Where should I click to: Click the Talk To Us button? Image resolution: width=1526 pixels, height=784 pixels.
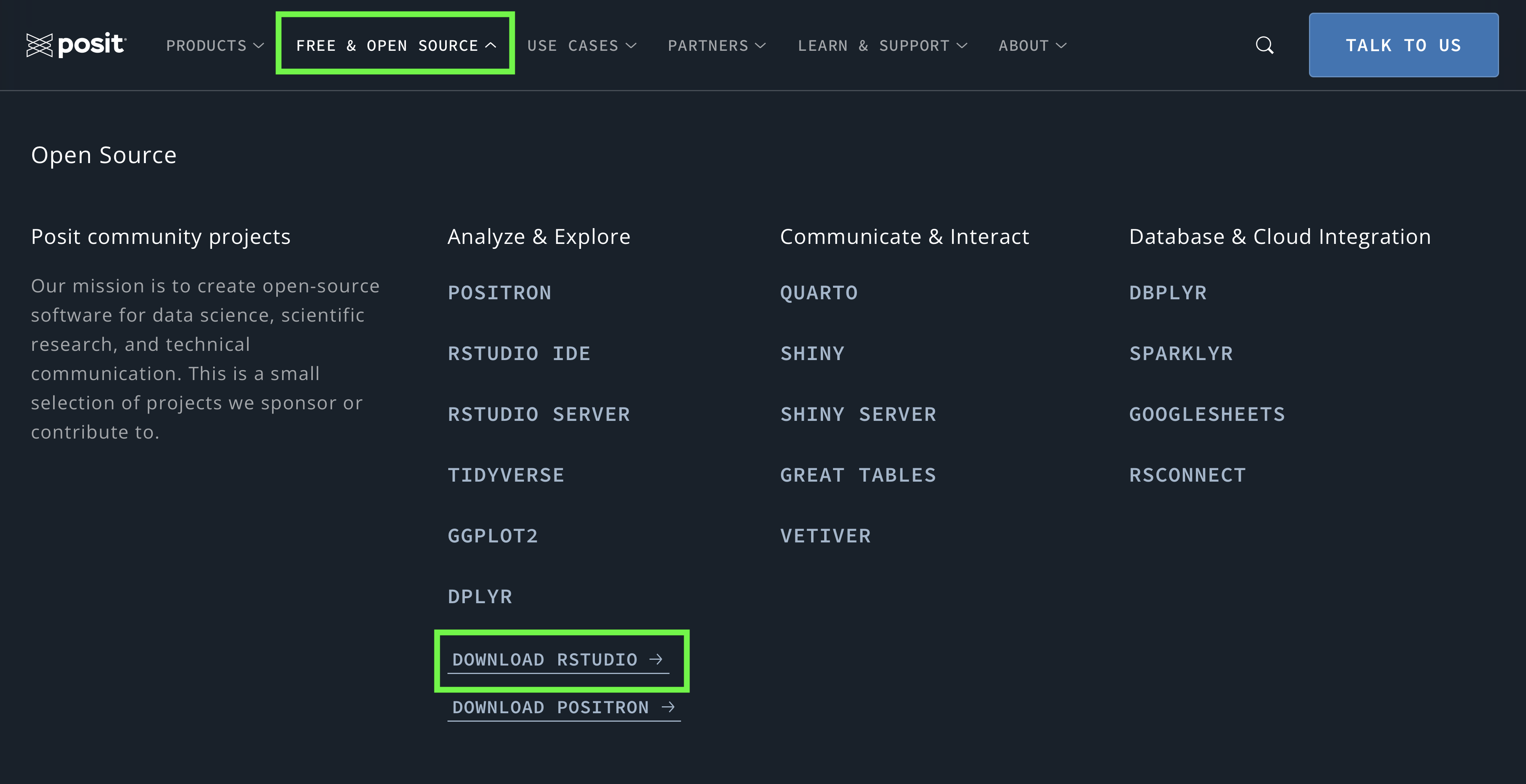tap(1403, 45)
